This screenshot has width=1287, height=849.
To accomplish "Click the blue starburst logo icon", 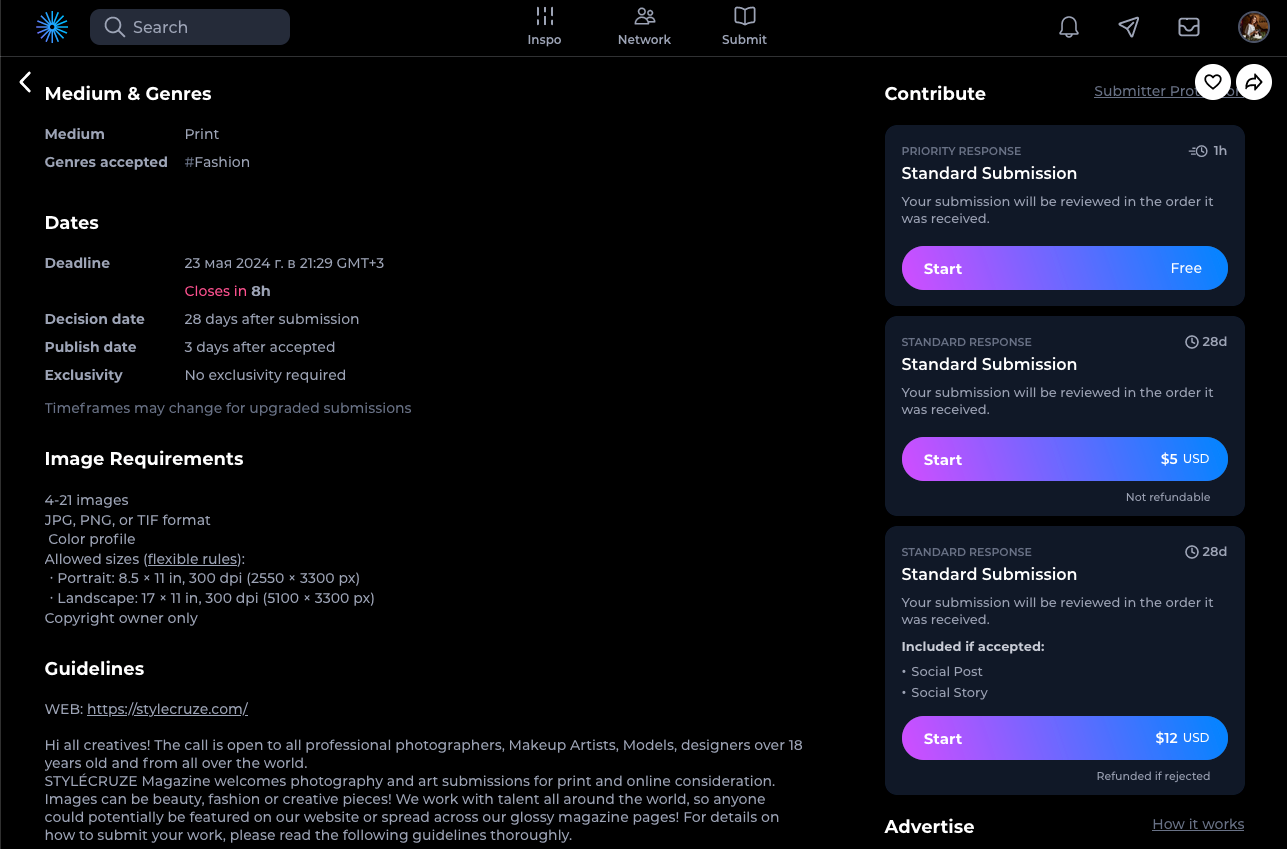I will [52, 27].
